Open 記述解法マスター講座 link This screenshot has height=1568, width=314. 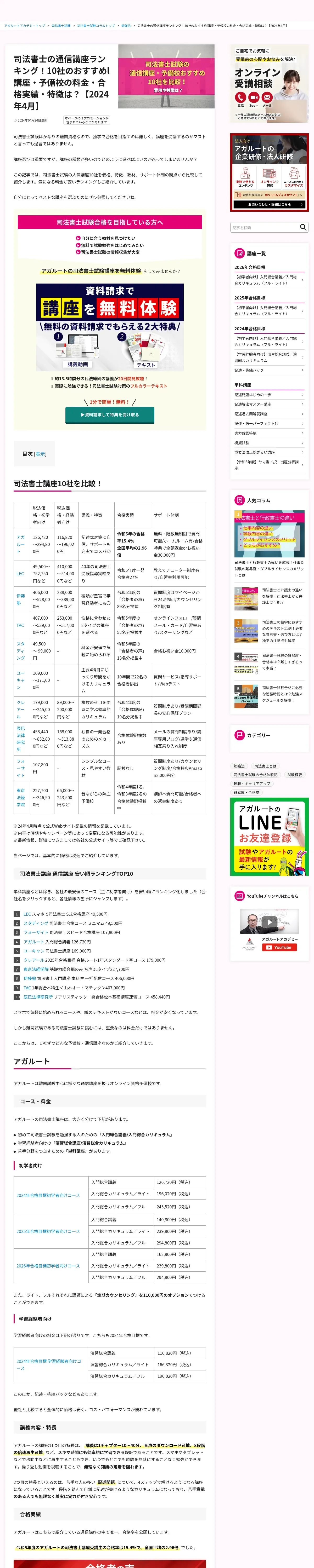[x=269, y=404]
